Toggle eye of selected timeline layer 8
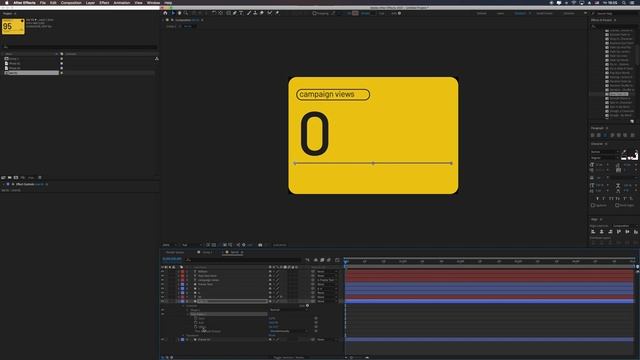Image resolution: width=640 pixels, height=360 pixels. (162, 301)
